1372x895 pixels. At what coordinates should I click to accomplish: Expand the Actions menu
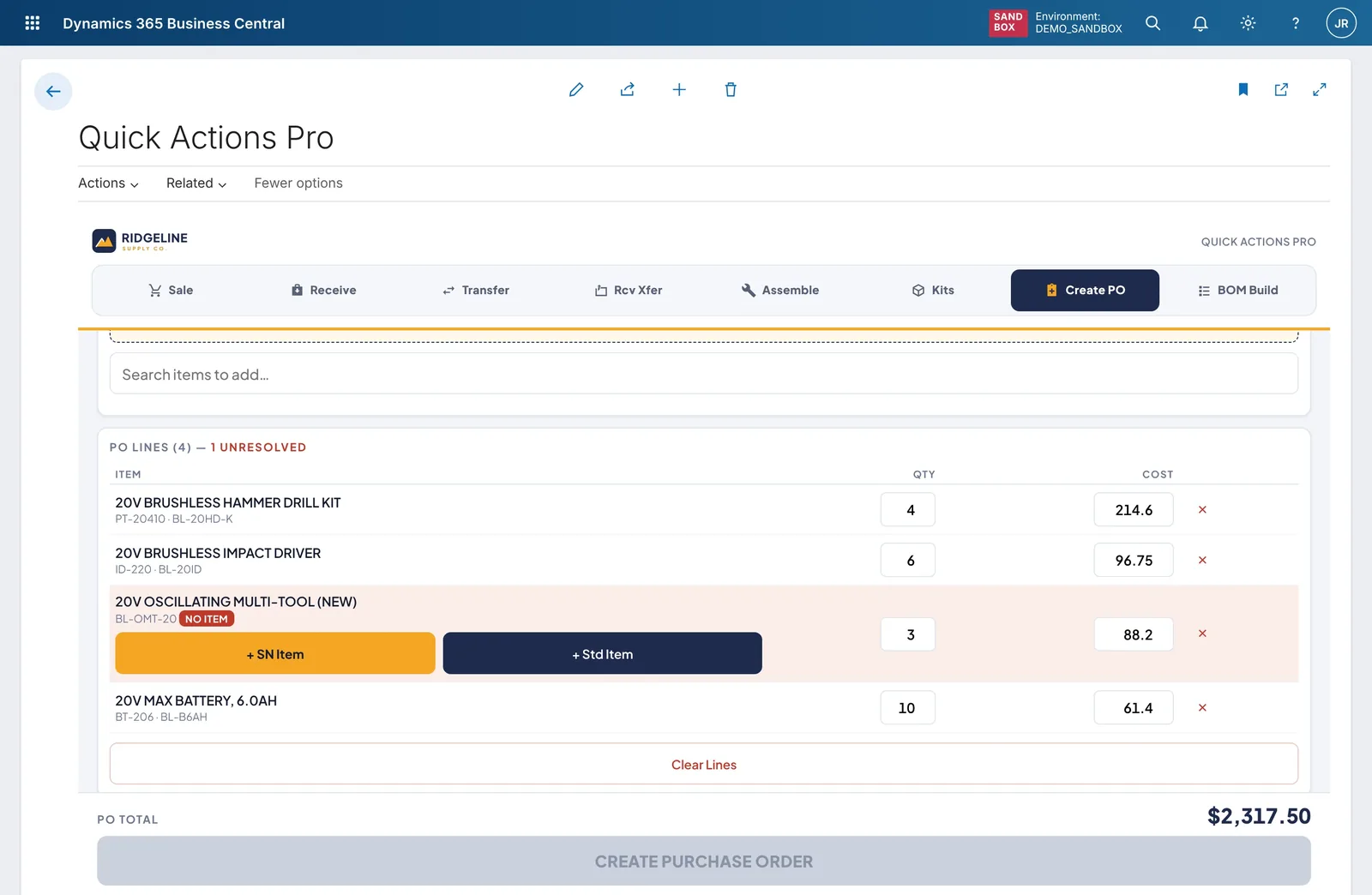pos(108,183)
